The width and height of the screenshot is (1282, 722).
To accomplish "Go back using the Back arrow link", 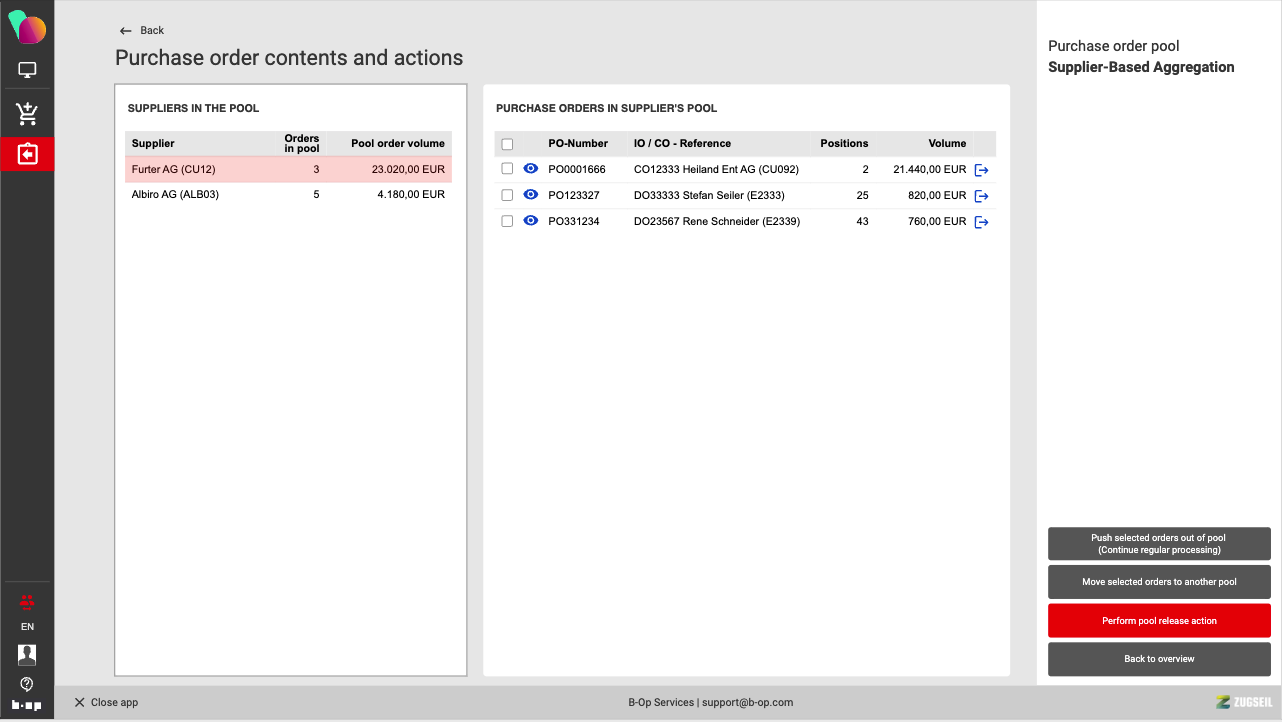I will pos(141,31).
